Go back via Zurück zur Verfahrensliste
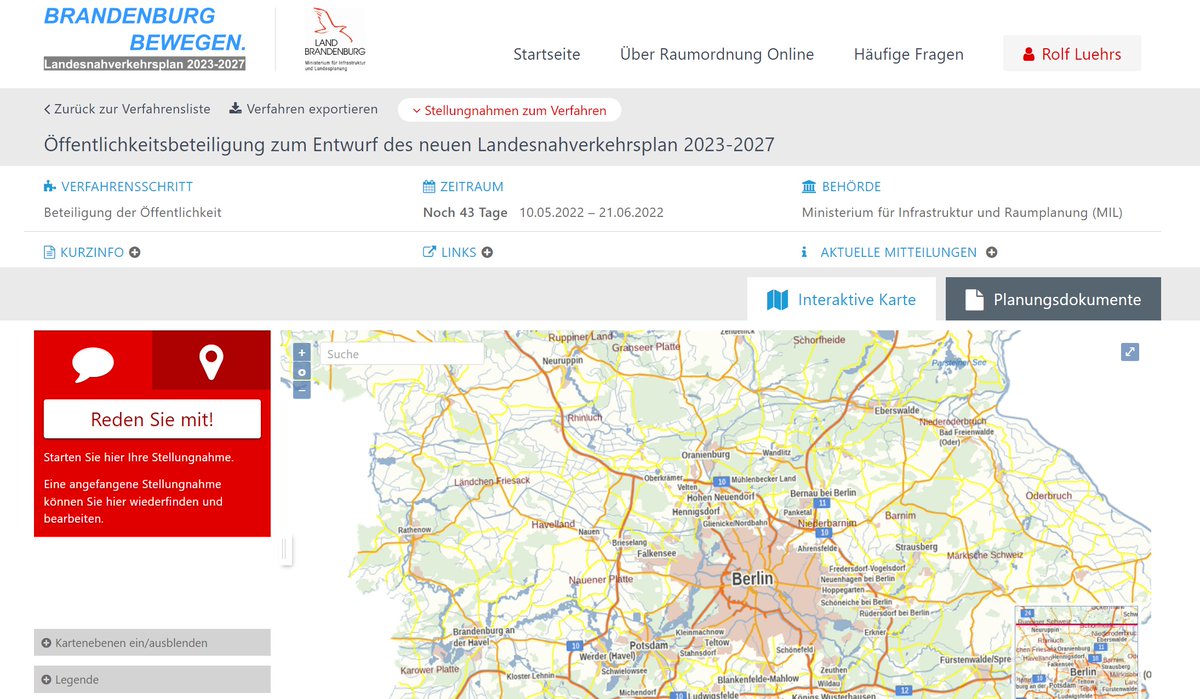1200x699 pixels. (x=127, y=109)
